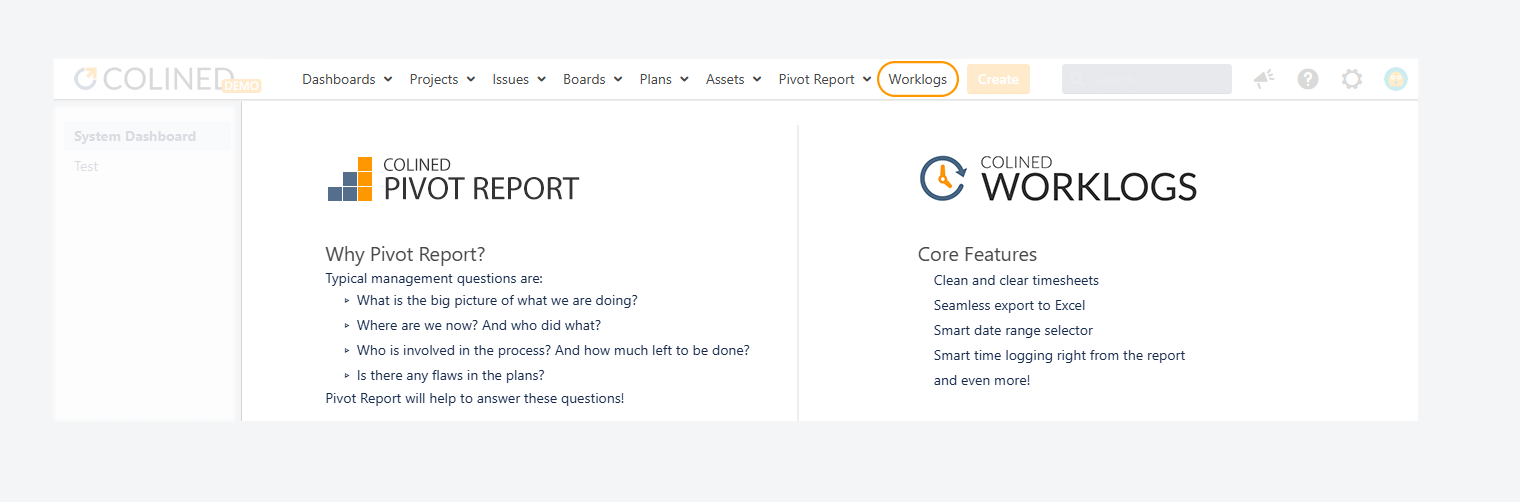Click the Colined Pivot Report logo

pyautogui.click(x=453, y=179)
